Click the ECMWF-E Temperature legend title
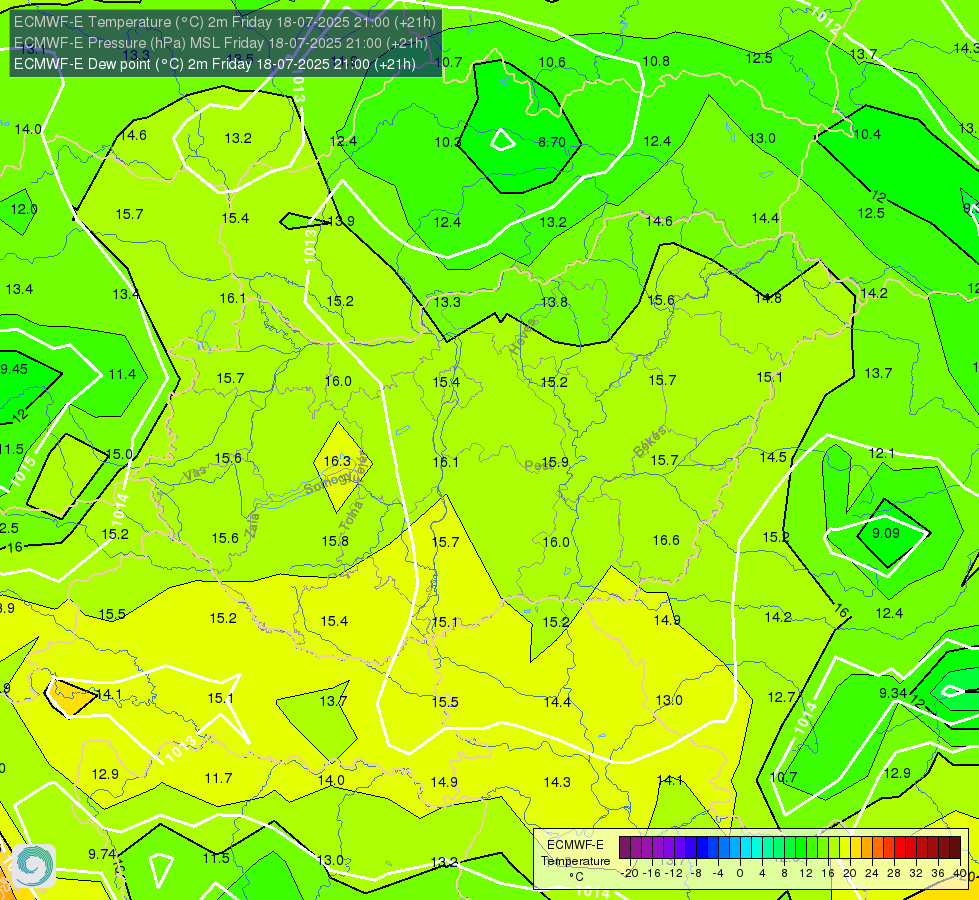 point(575,861)
